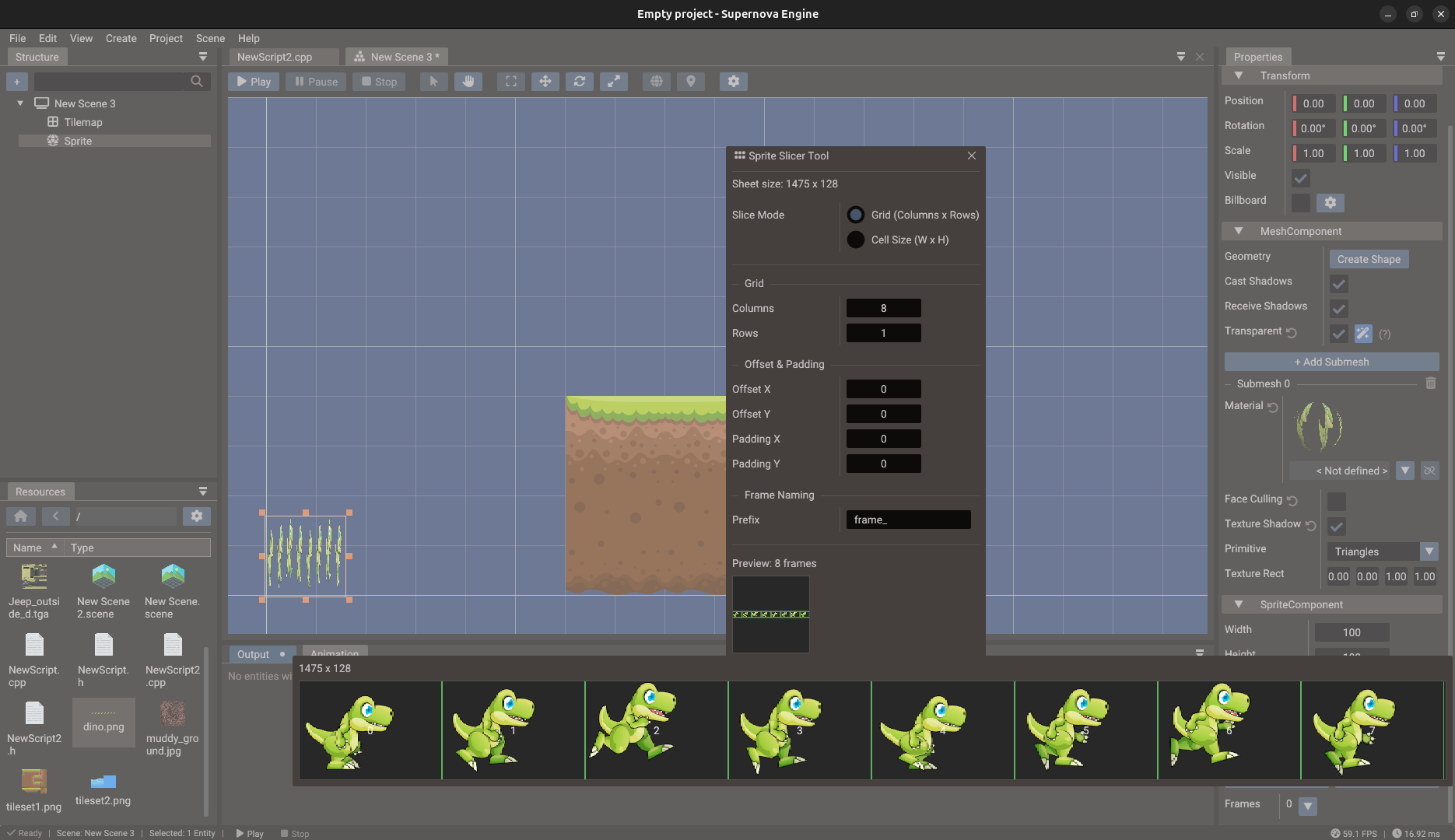Open the Frames dropdown in SpriteComponent
This screenshot has width=1455, height=840.
coord(1308,806)
